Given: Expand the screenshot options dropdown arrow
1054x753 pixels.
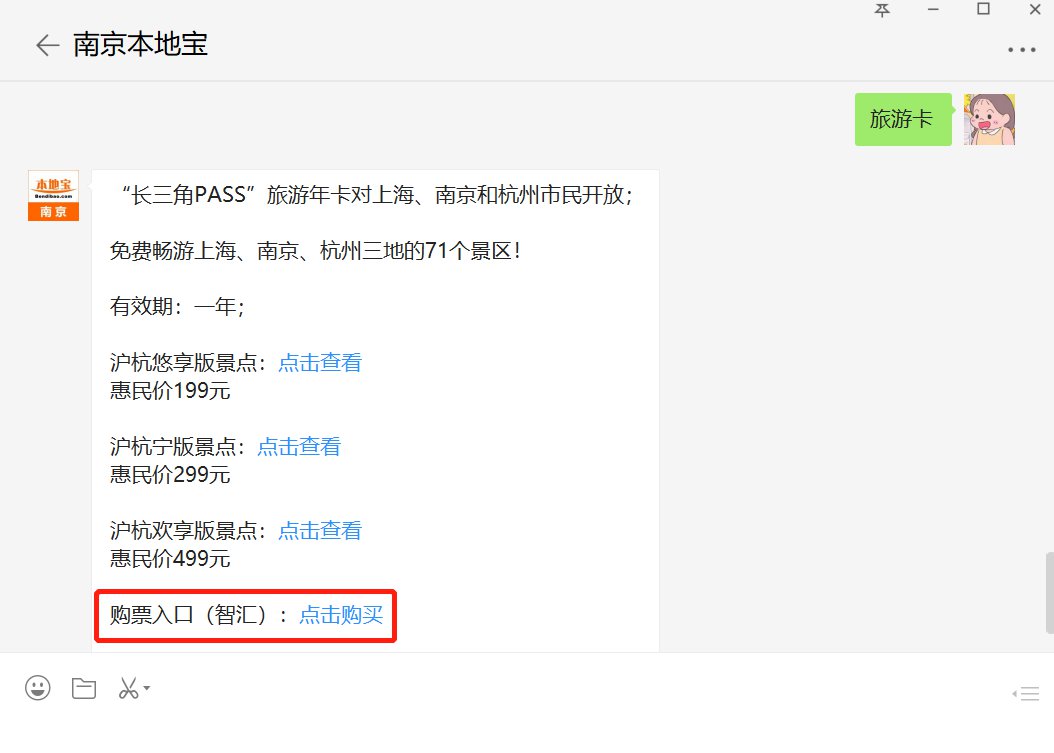Looking at the screenshot, I should [x=147, y=688].
